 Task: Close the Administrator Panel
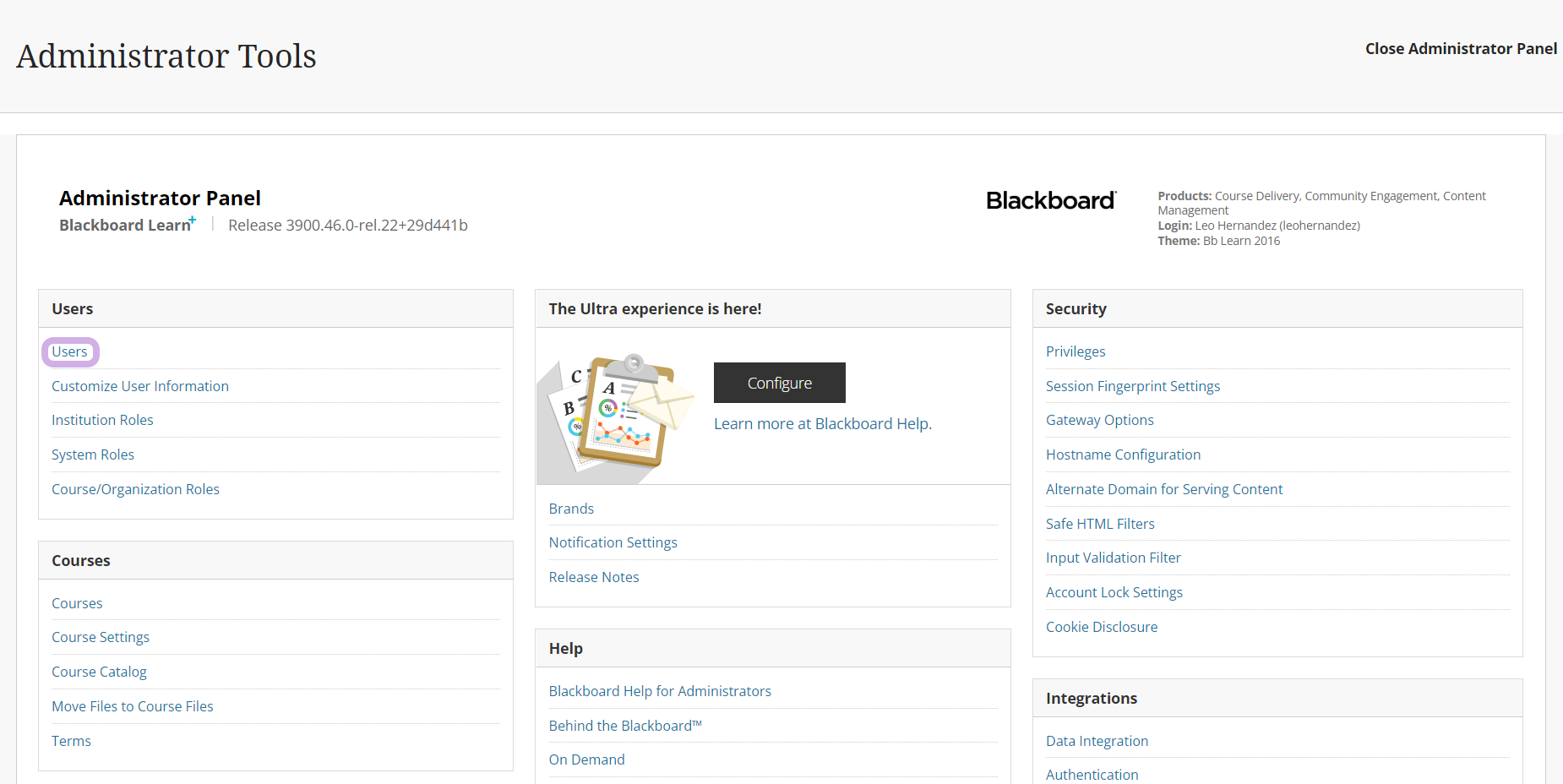[1461, 49]
